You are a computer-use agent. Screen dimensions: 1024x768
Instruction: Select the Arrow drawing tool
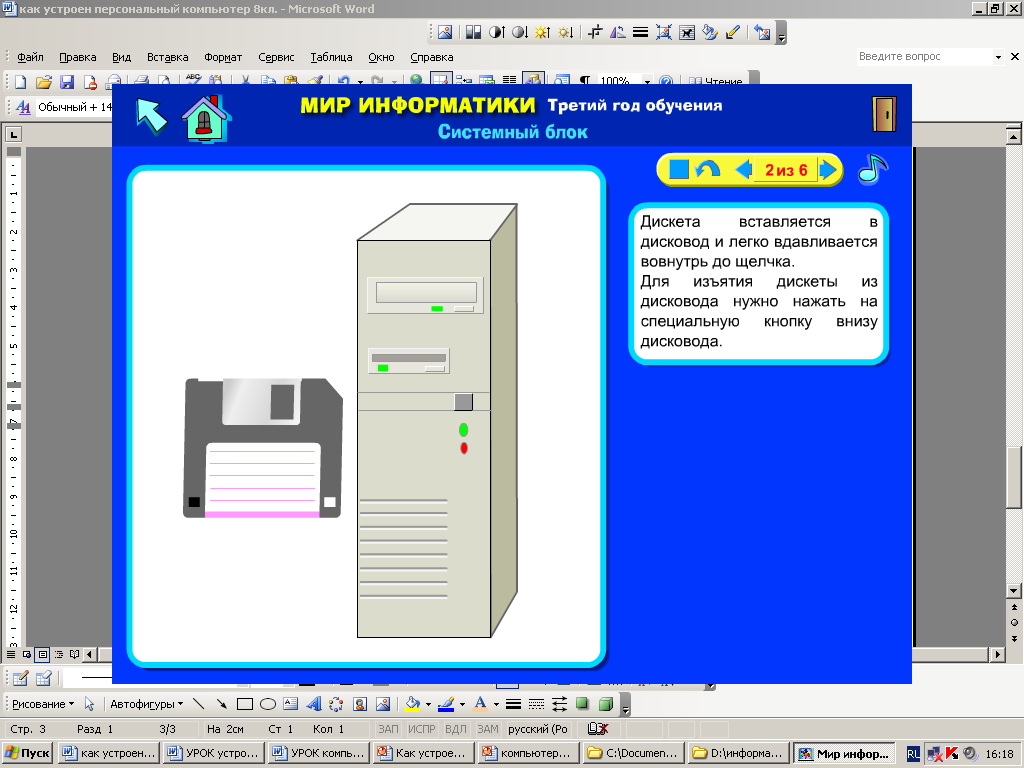click(221, 704)
